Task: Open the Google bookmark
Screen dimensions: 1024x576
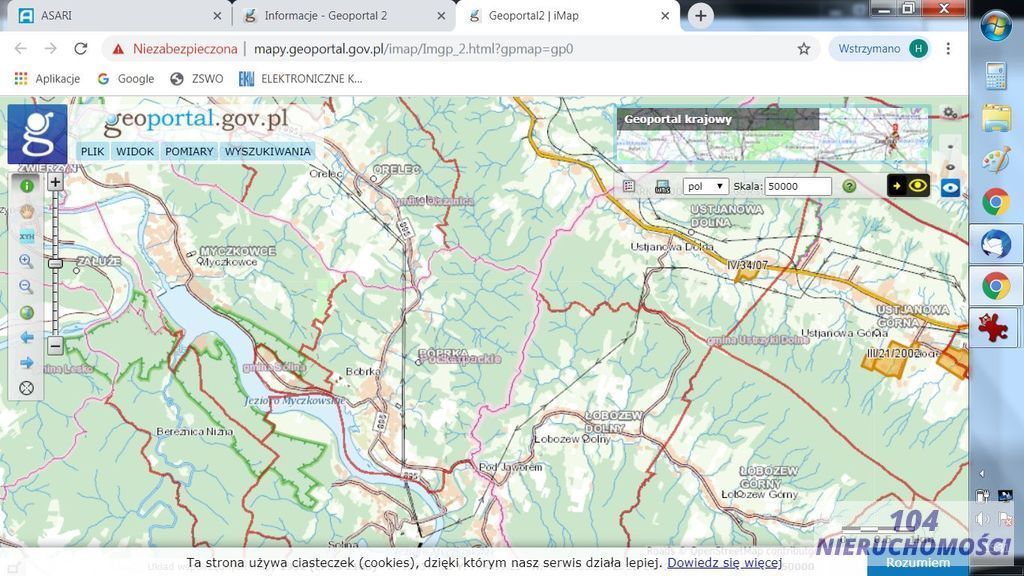Action: click(126, 79)
